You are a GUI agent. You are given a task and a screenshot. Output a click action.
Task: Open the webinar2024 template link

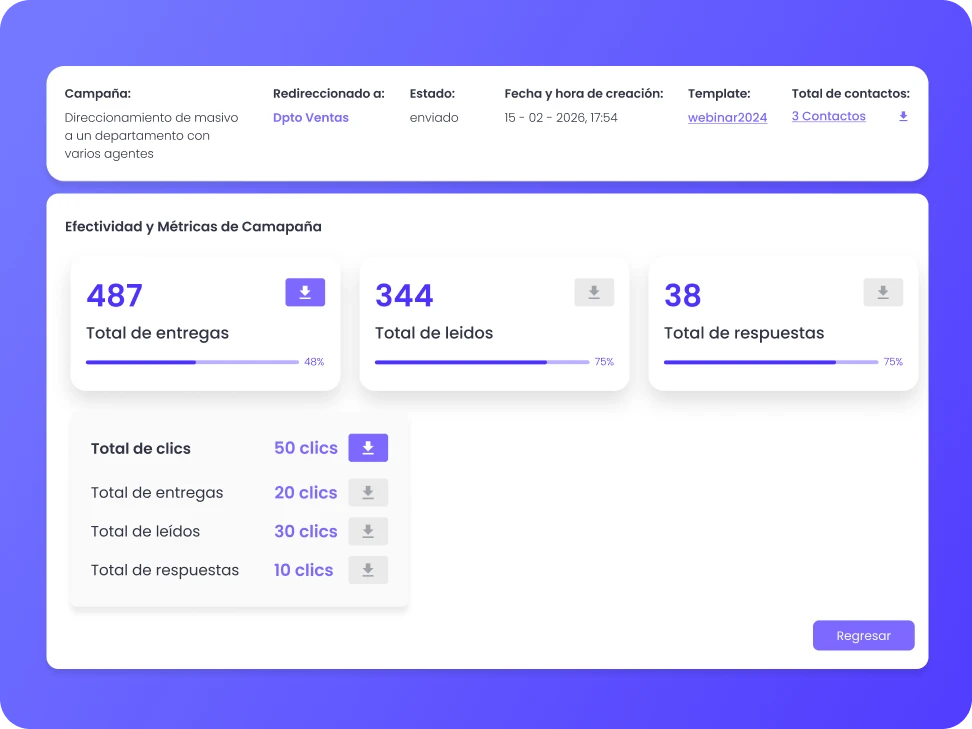(727, 117)
